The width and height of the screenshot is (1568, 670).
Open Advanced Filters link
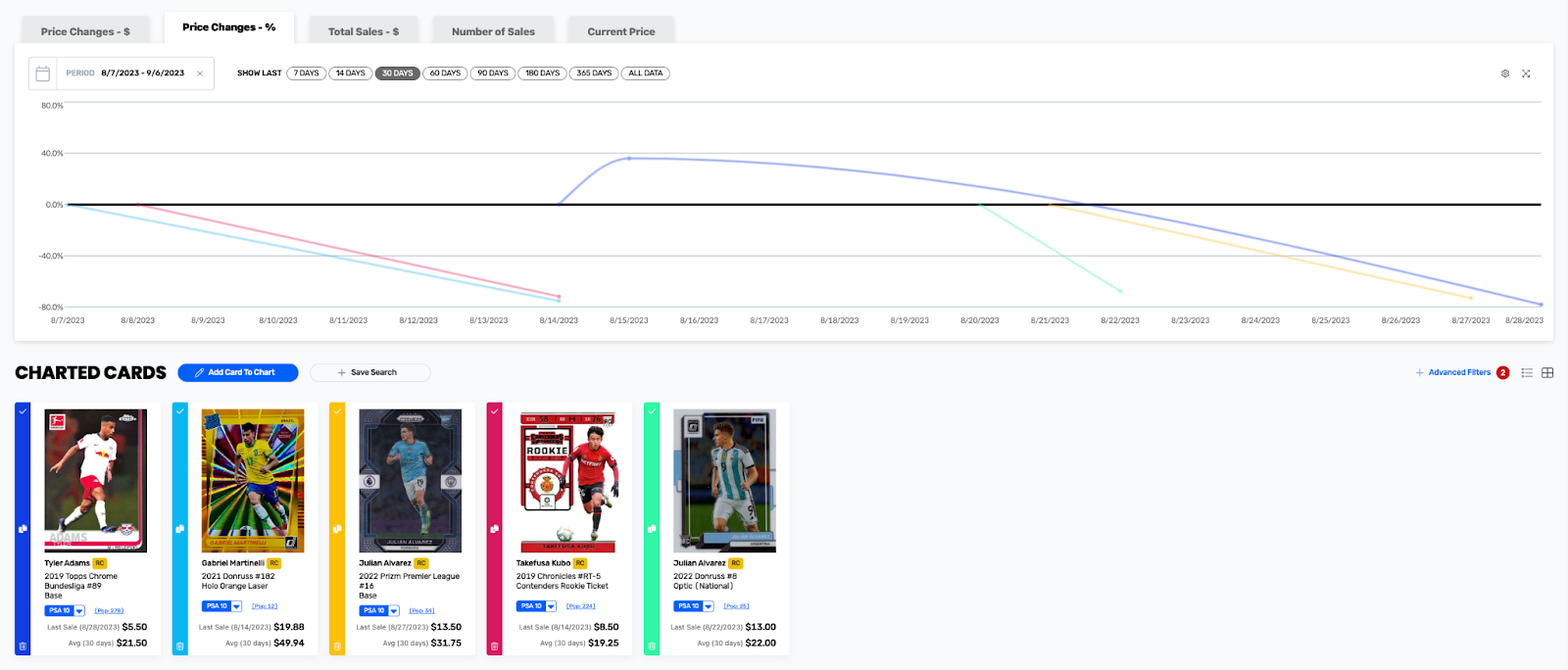(1458, 373)
